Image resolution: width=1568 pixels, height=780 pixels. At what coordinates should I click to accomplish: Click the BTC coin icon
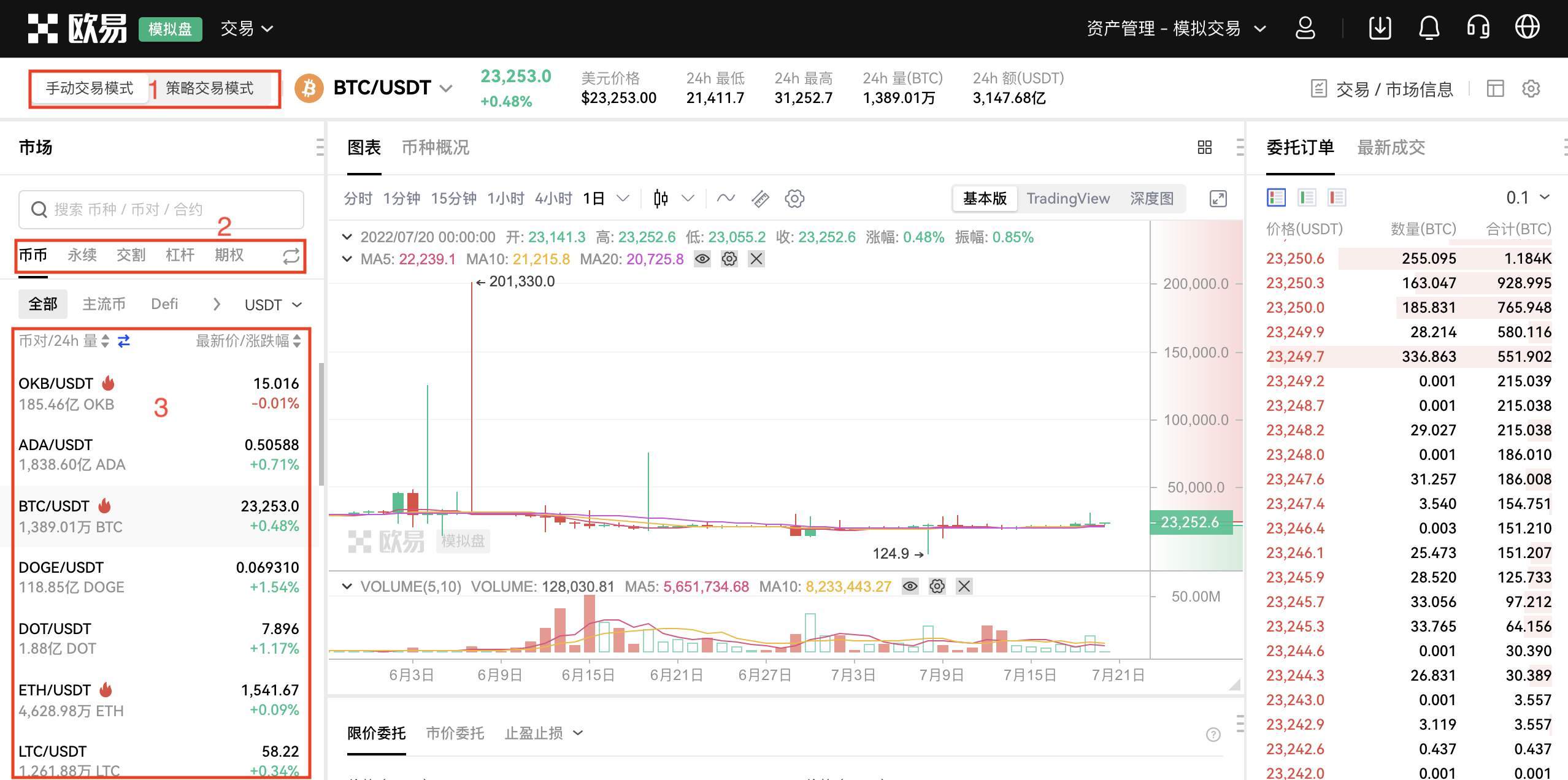pyautogui.click(x=309, y=88)
